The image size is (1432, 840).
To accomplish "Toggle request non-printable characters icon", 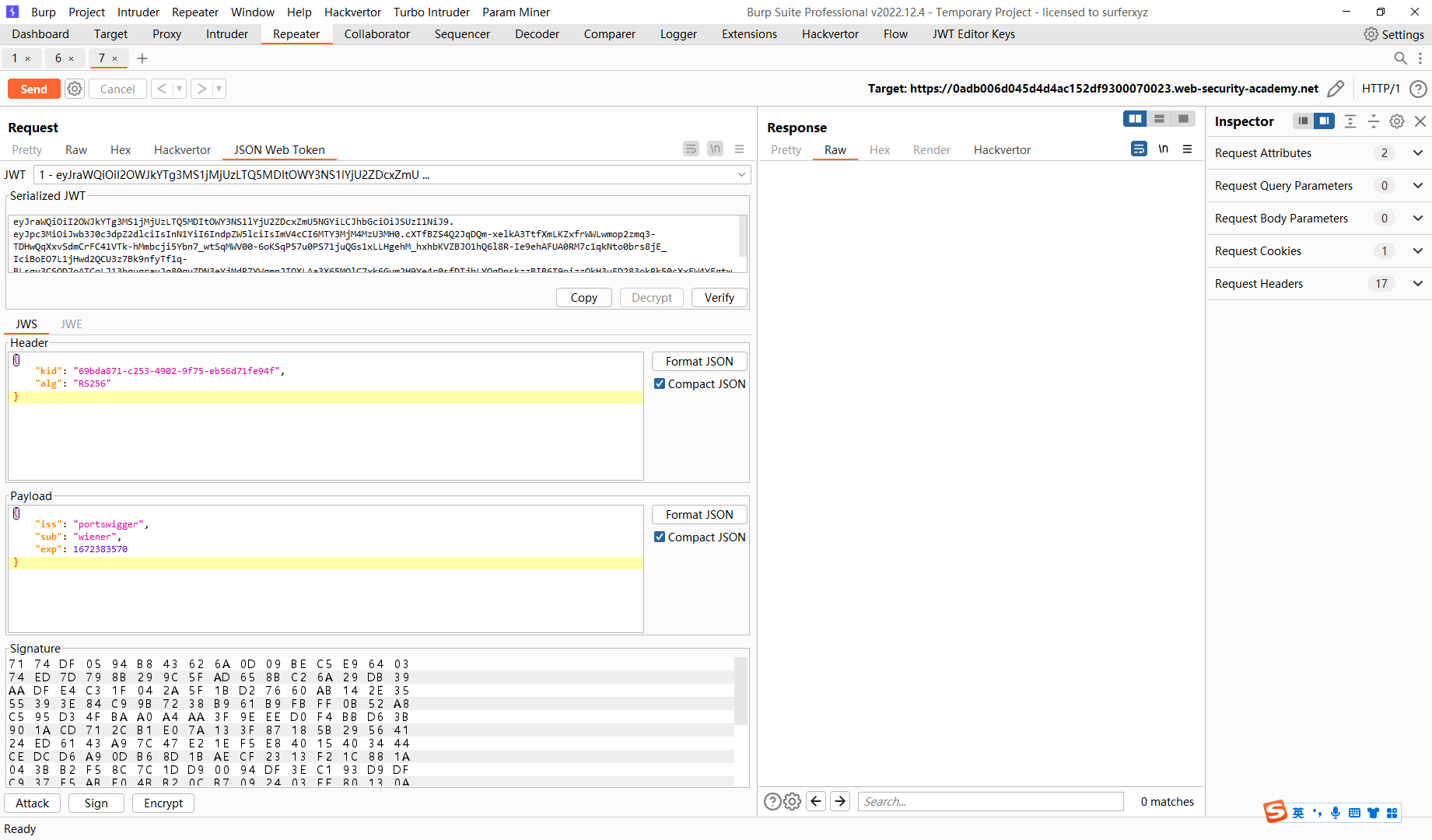I will [x=715, y=149].
